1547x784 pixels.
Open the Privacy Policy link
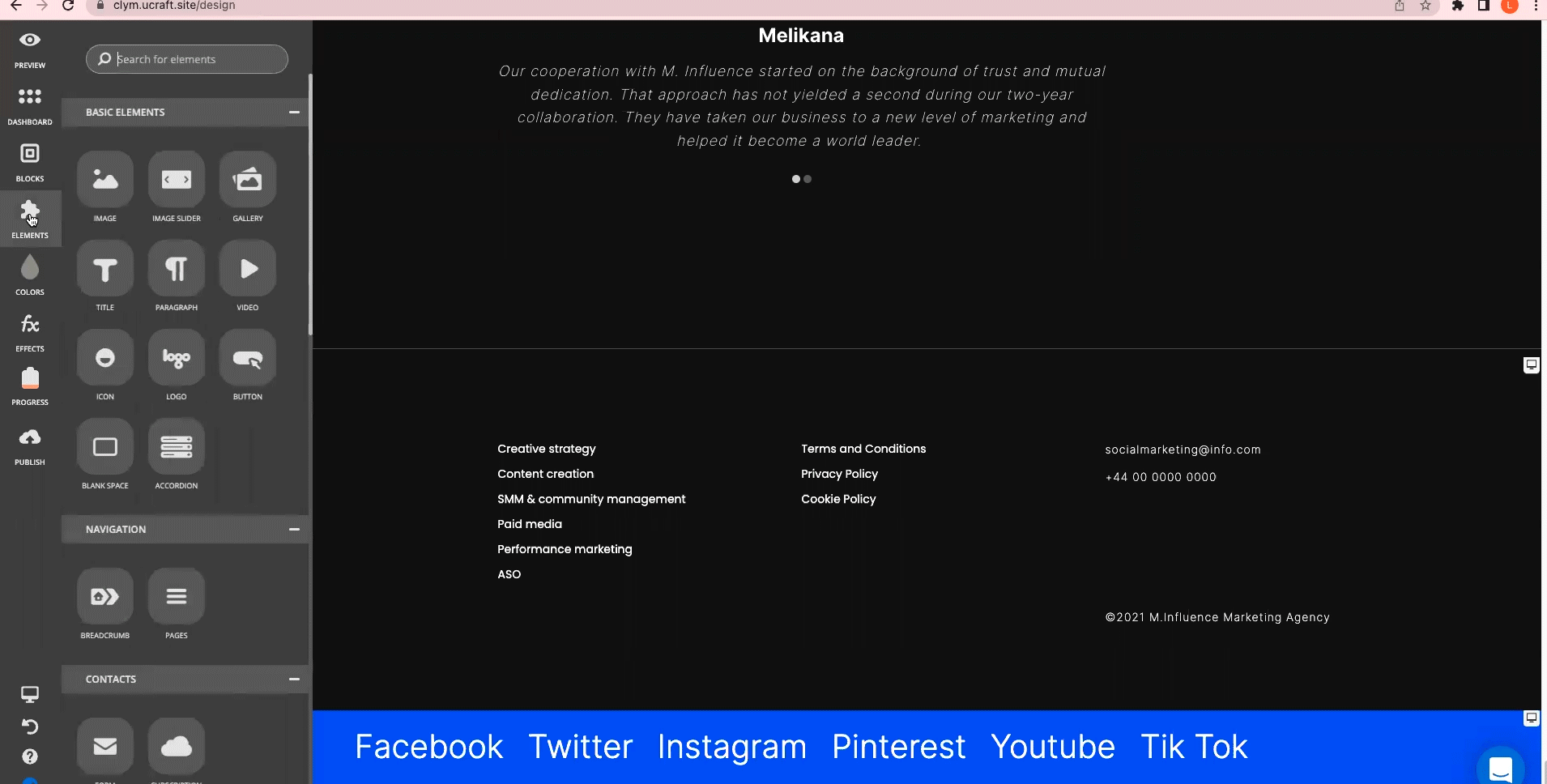point(840,474)
